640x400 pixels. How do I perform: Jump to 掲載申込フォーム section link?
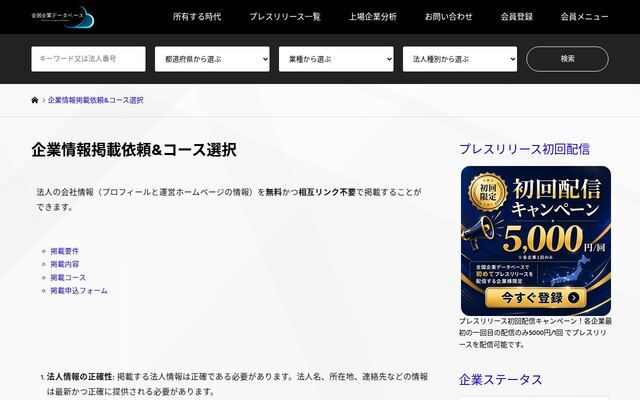pyautogui.click(x=79, y=291)
